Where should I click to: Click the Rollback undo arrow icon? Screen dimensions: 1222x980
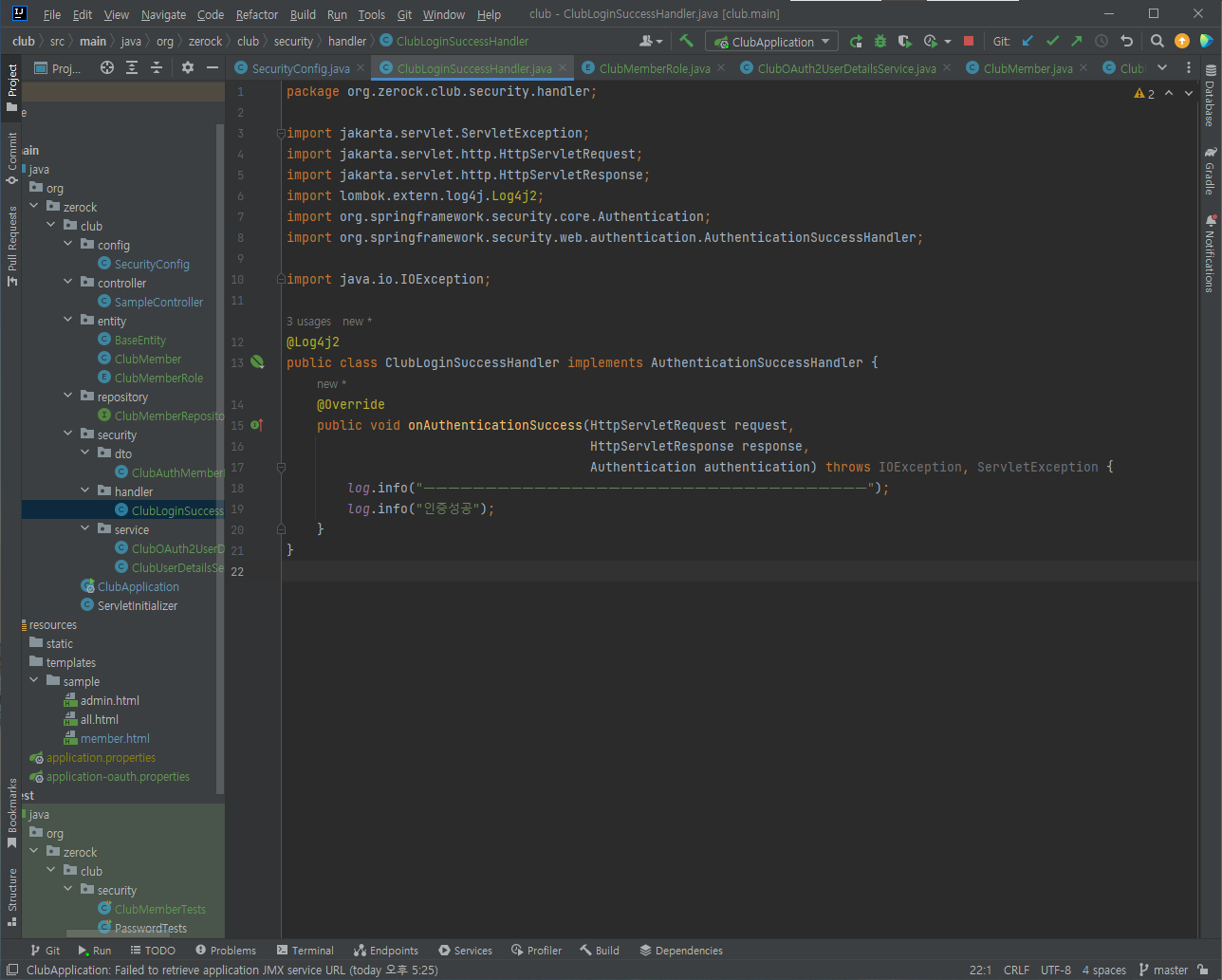pyautogui.click(x=1126, y=41)
